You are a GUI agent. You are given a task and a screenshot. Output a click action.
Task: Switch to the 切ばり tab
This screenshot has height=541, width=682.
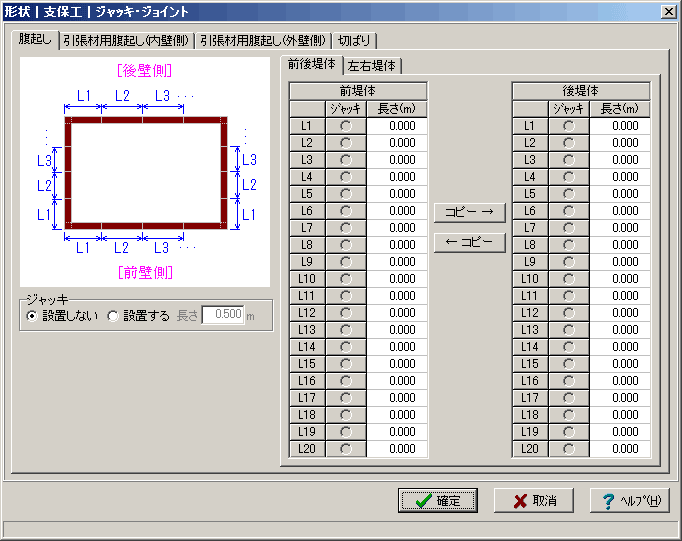[x=355, y=41]
